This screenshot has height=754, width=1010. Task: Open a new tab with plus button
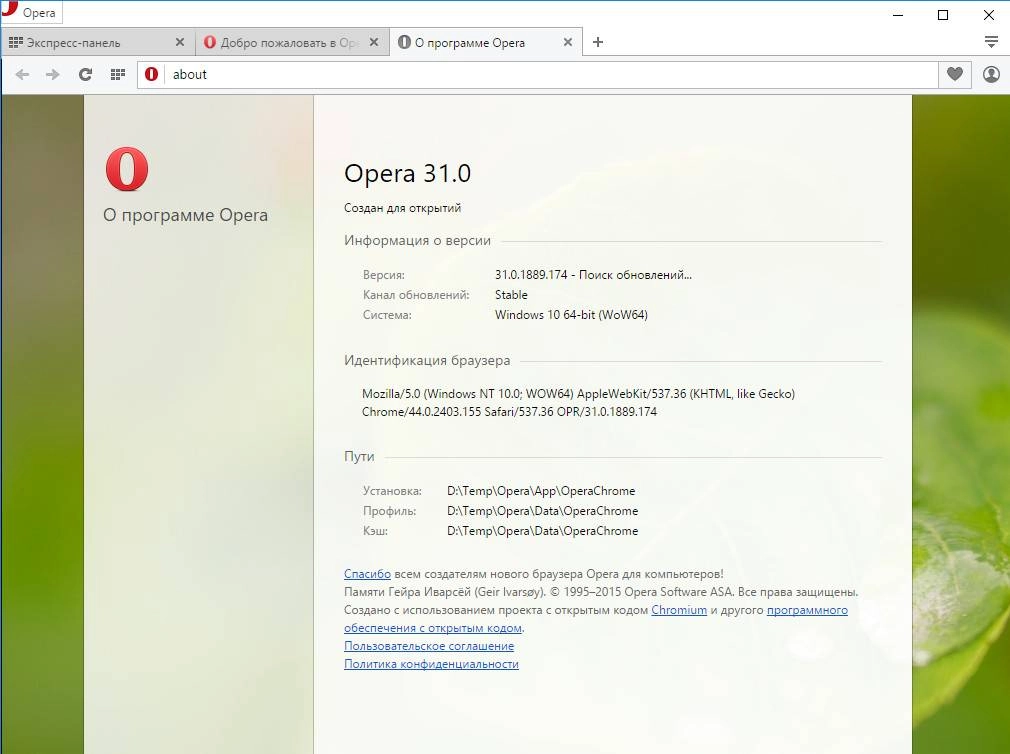(598, 42)
